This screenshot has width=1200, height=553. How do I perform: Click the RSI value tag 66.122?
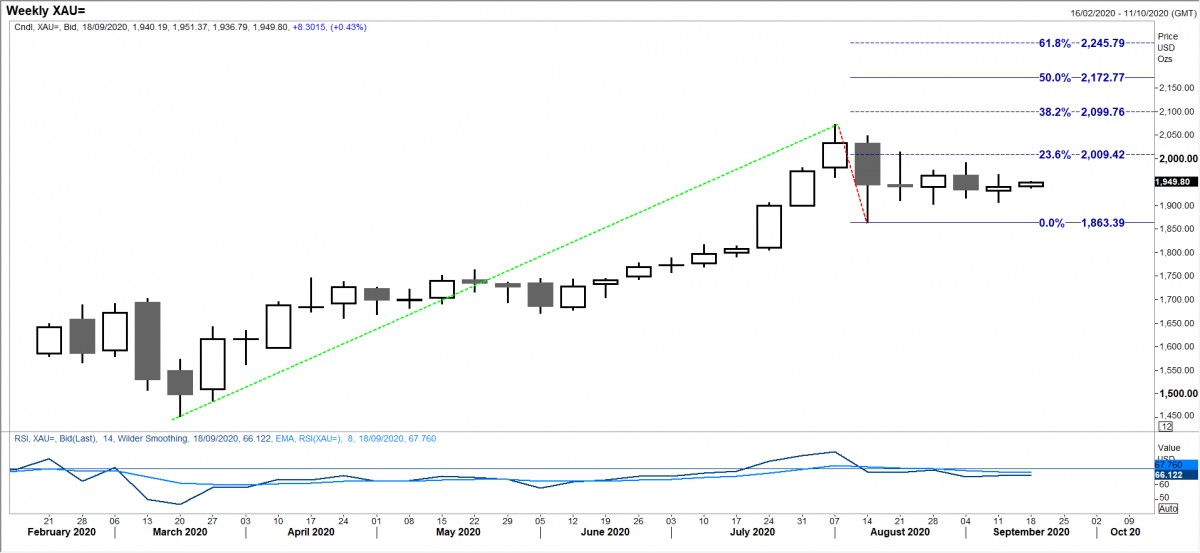[1172, 474]
